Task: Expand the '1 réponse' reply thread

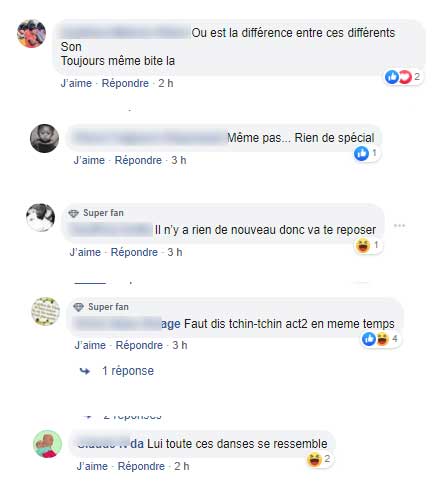Action: [128, 371]
